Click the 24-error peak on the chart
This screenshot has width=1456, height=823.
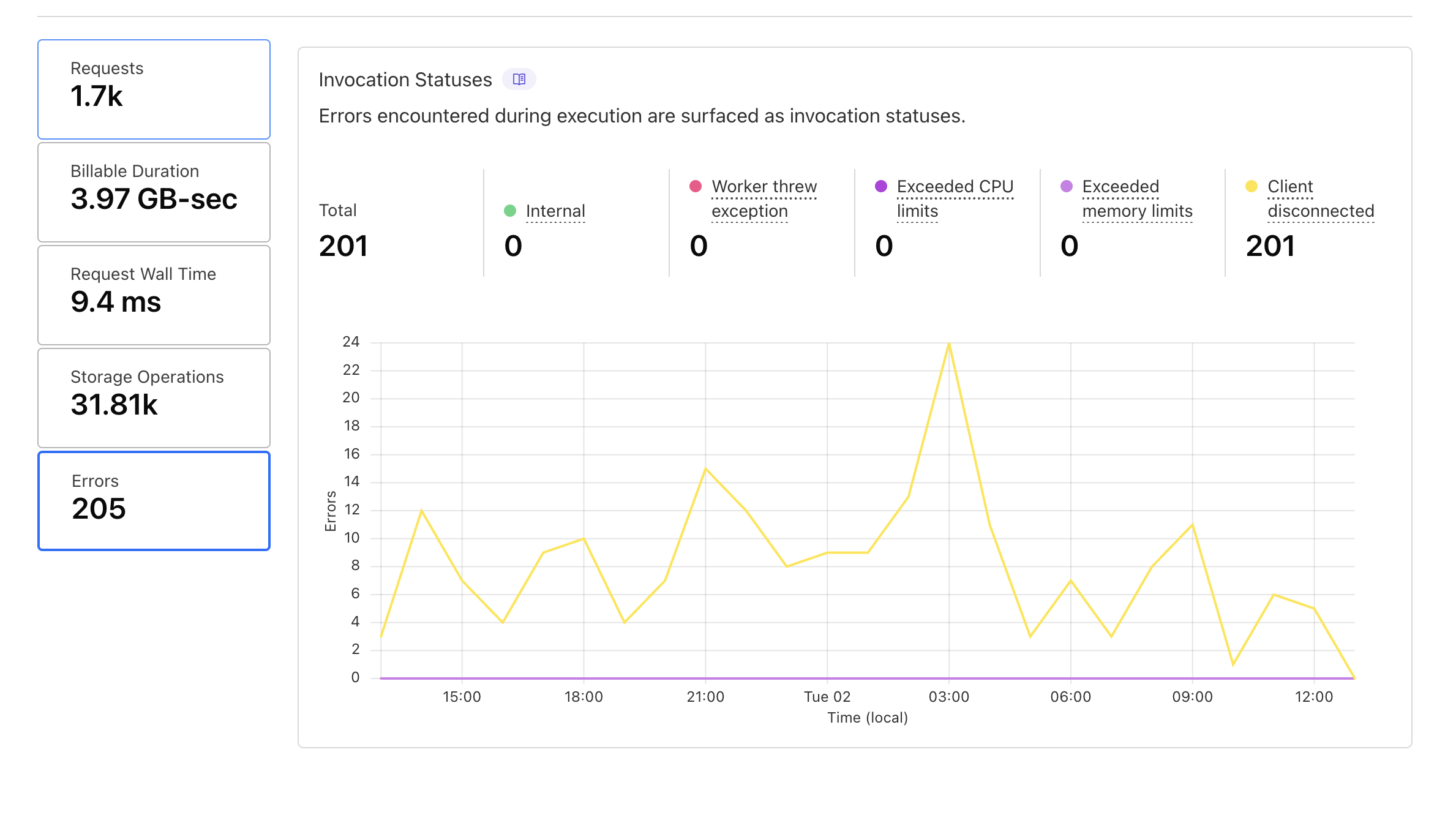click(948, 344)
